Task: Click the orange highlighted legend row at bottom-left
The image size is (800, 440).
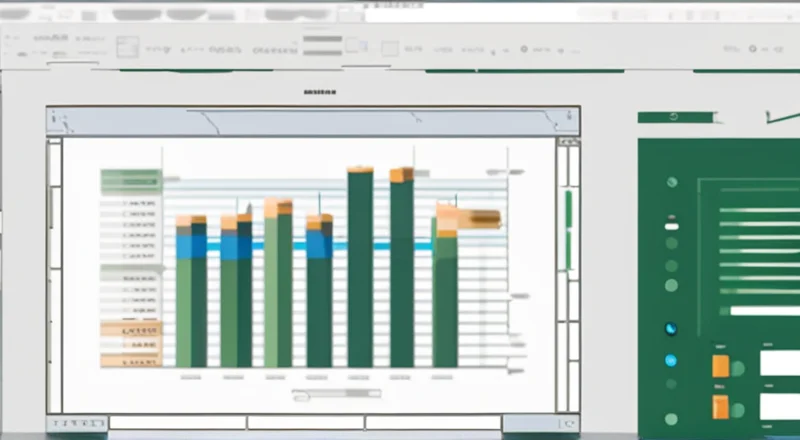Action: (x=131, y=329)
